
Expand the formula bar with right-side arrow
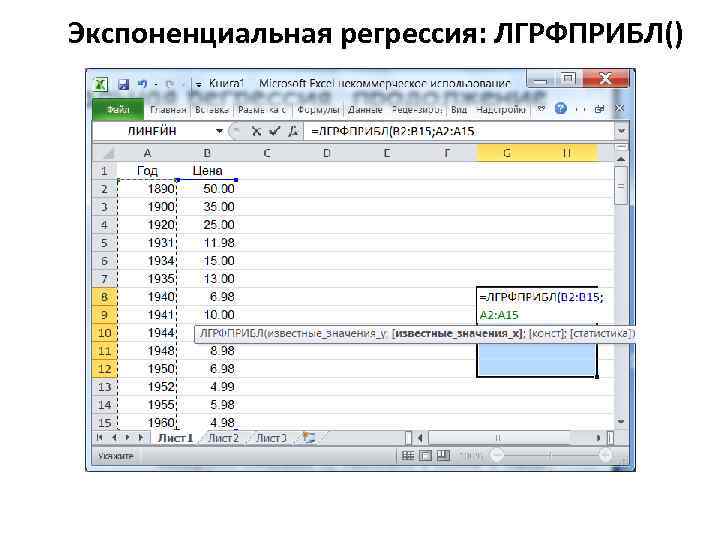click(x=621, y=131)
